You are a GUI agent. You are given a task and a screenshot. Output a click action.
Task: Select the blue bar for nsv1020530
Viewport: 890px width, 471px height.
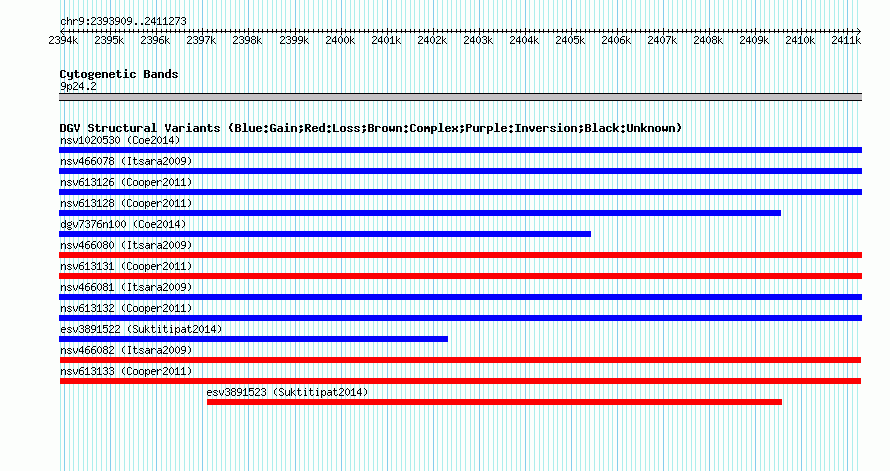pos(460,150)
